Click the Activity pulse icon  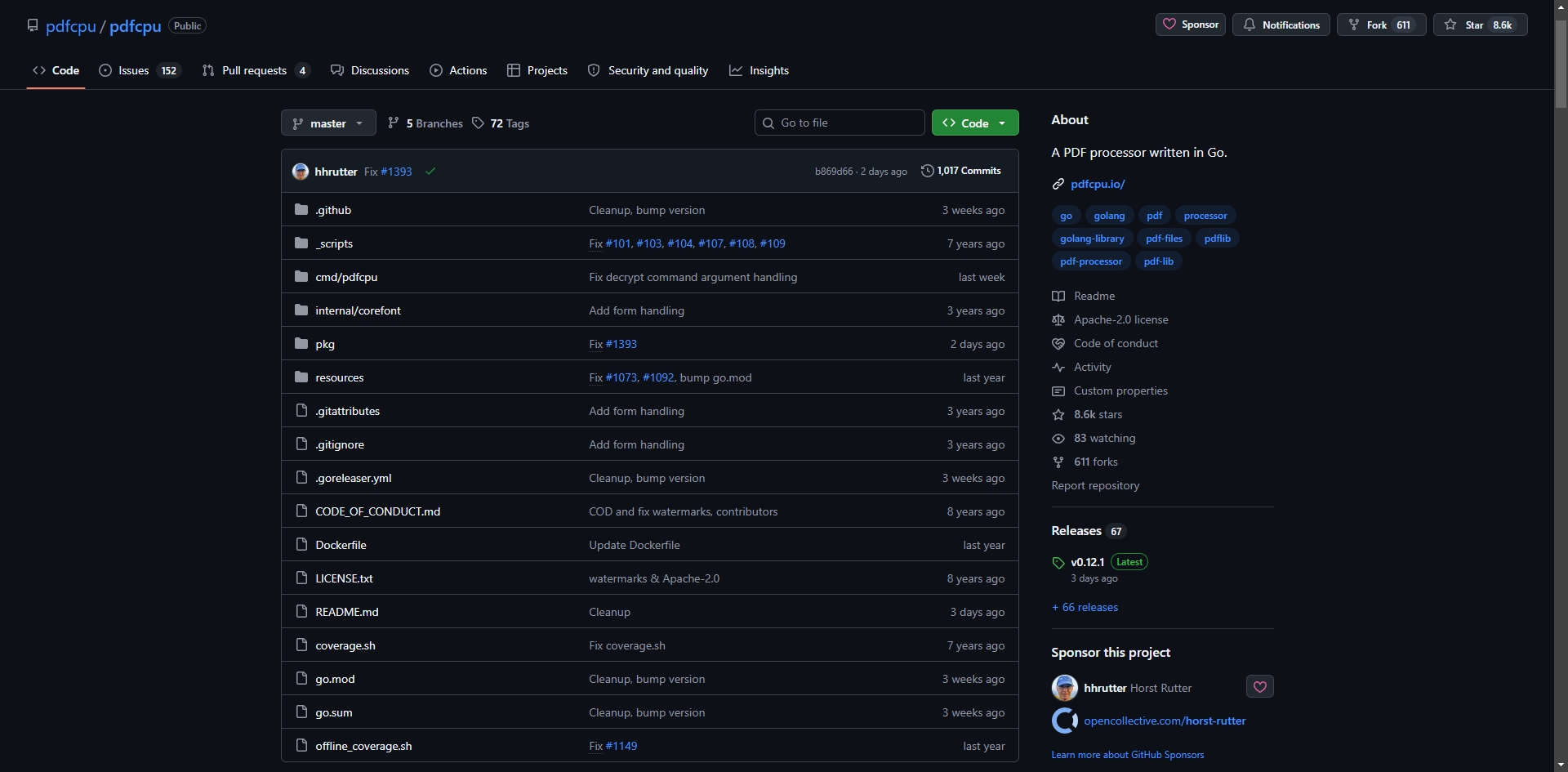tap(1058, 367)
